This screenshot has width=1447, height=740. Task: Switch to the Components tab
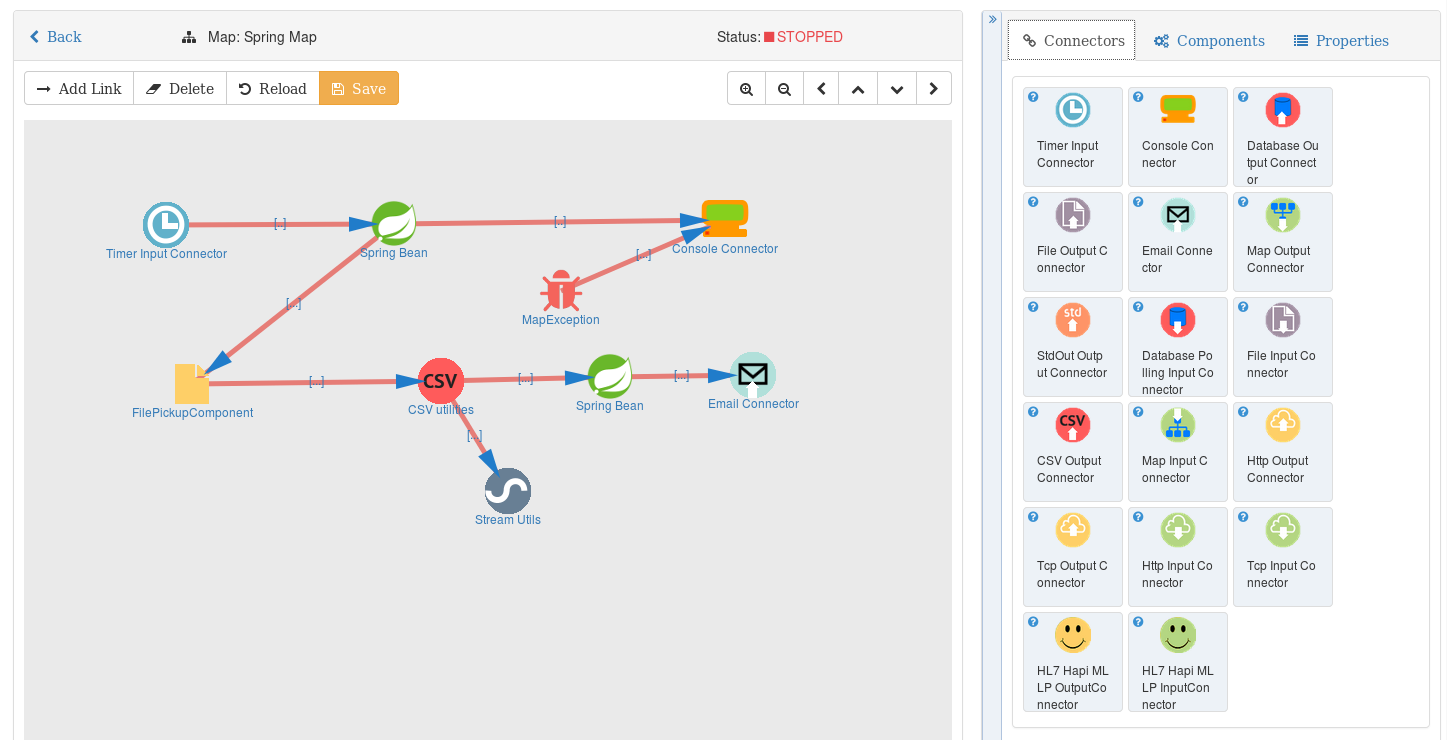tap(1209, 41)
